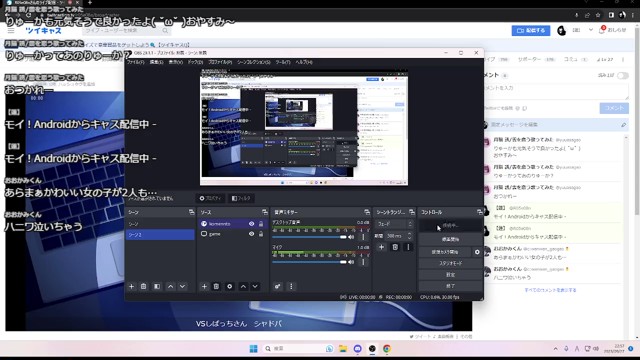Click Start Recording in OBS Controls
Screen dimensions: 640x360
coord(450,239)
